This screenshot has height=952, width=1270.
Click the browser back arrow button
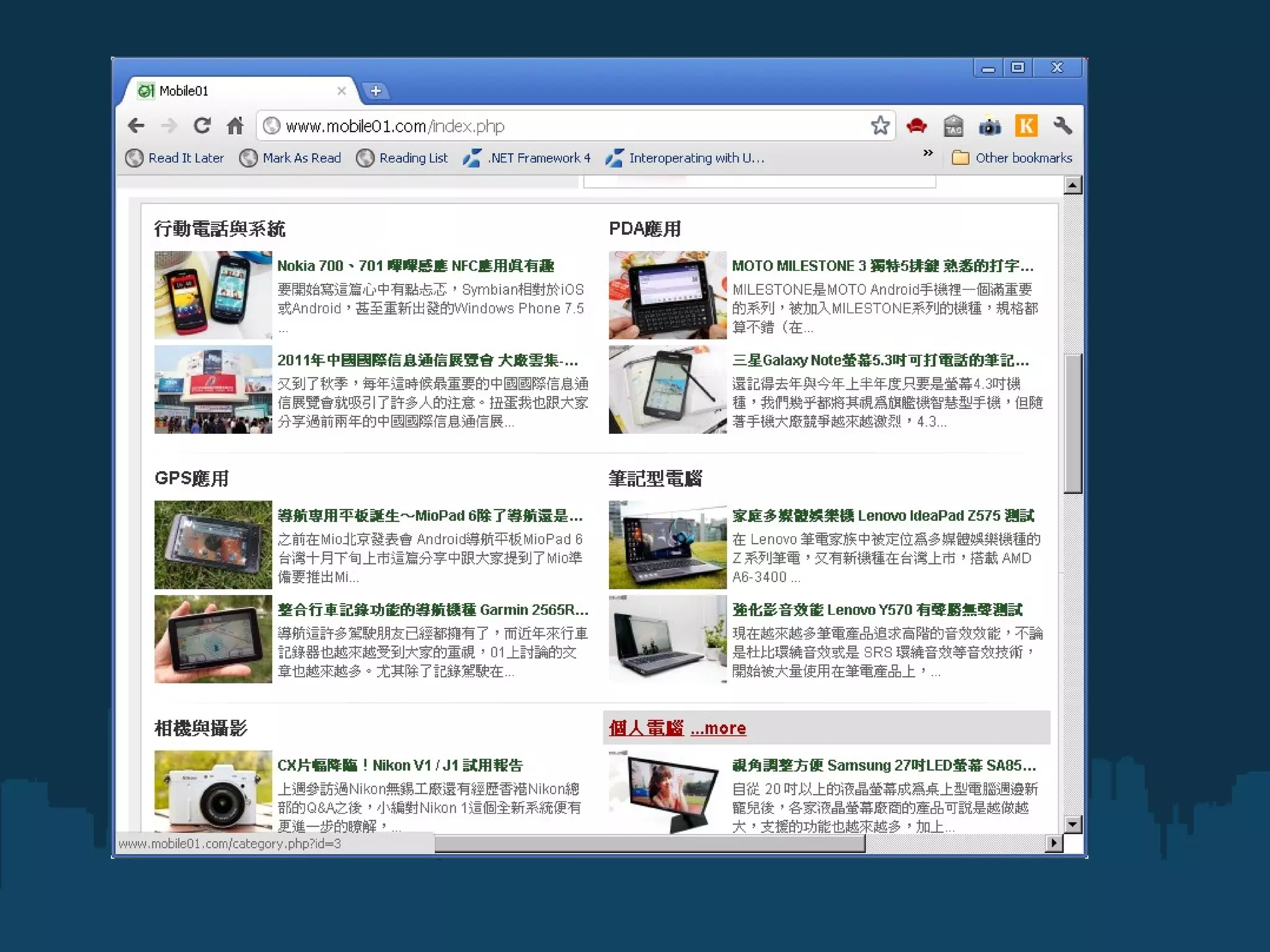point(136,126)
